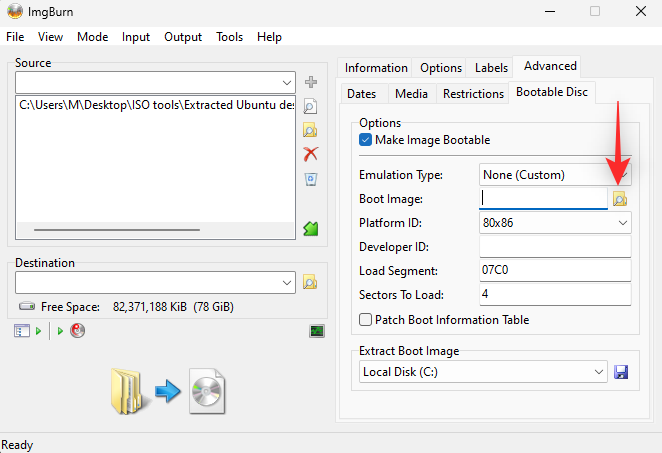Click the red disc icon
Viewport: 662px width, 453px height.
78,330
